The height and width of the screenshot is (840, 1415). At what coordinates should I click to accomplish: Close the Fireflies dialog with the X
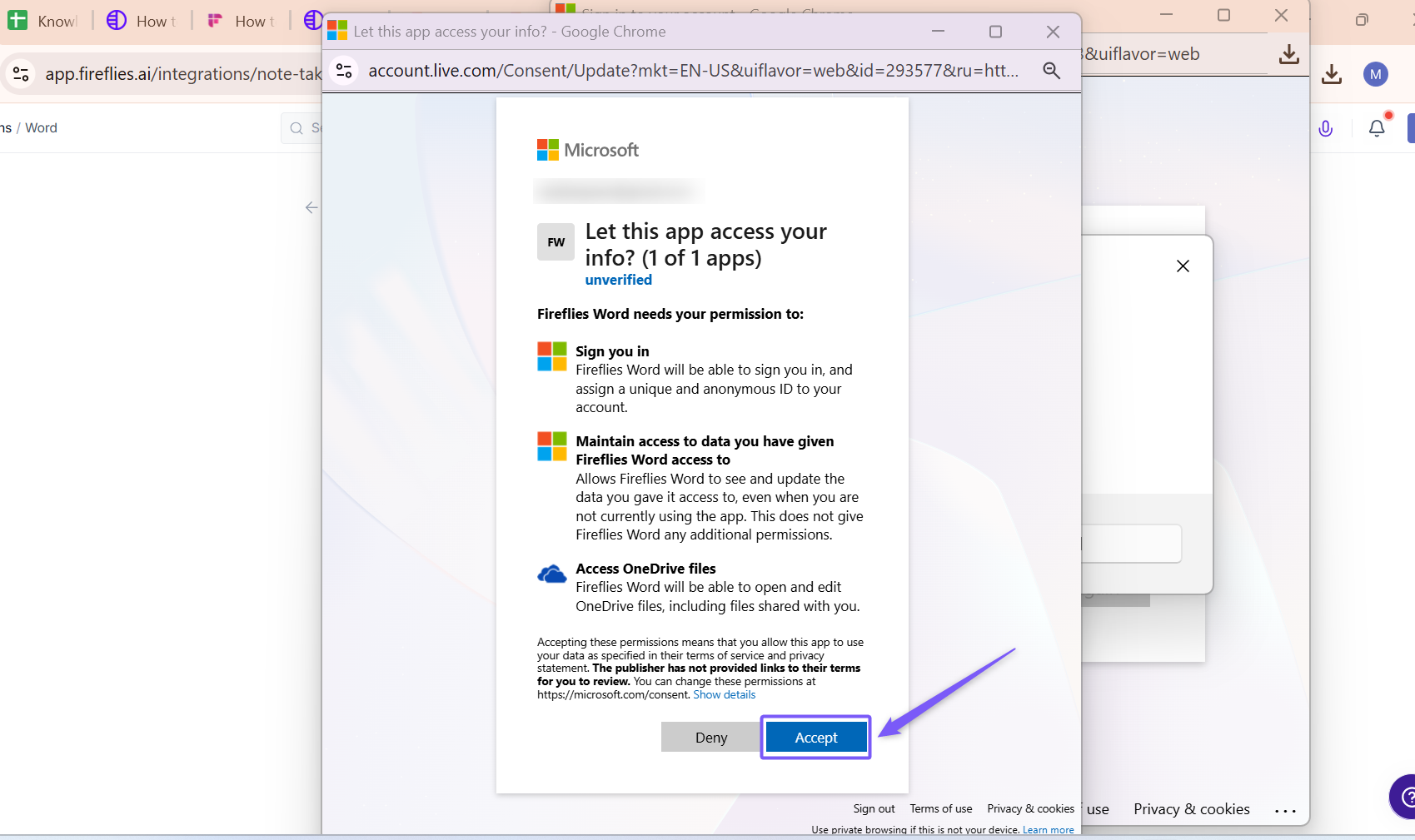[x=1183, y=266]
